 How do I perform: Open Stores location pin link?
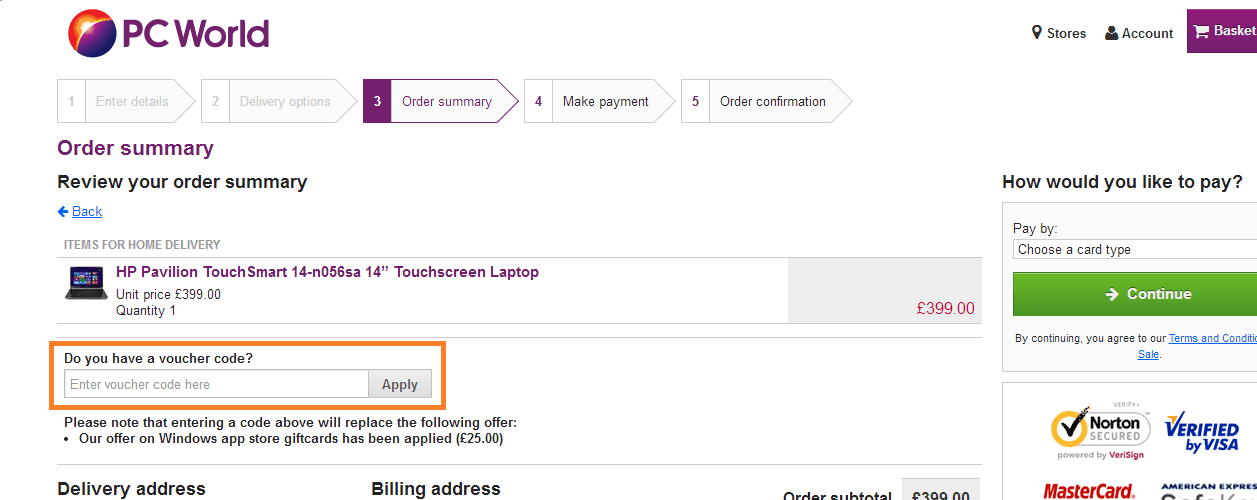click(1058, 33)
